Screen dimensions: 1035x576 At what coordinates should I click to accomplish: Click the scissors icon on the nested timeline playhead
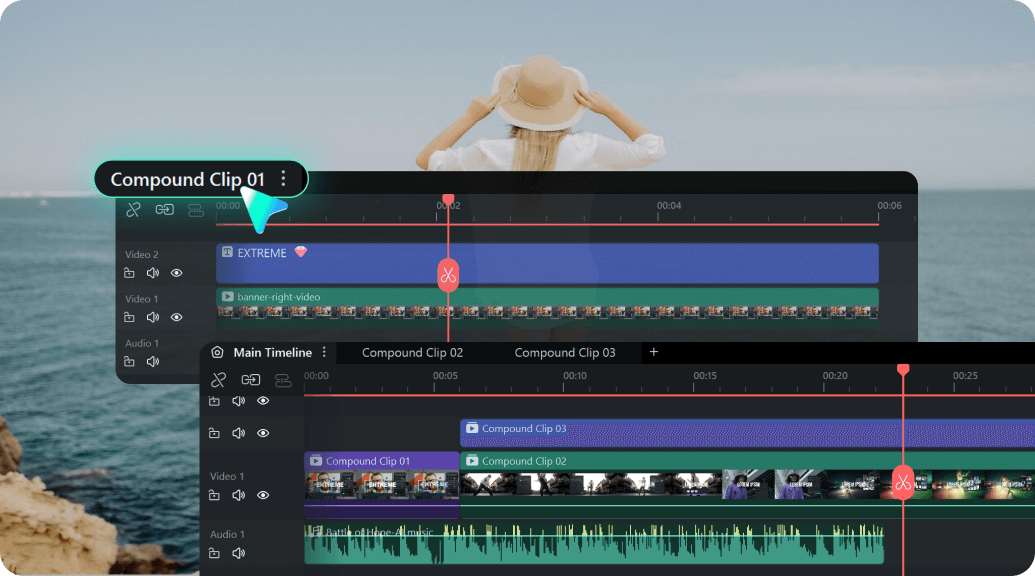tap(447, 275)
